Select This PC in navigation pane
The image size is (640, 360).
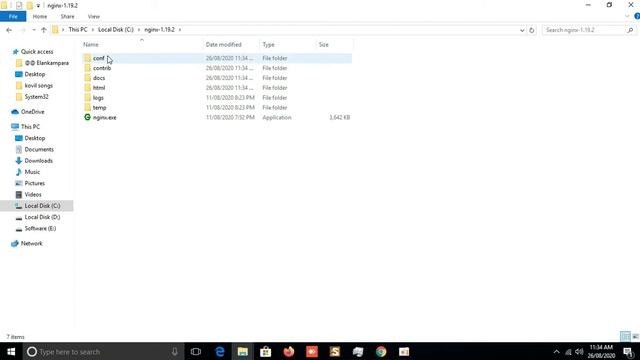(30, 127)
